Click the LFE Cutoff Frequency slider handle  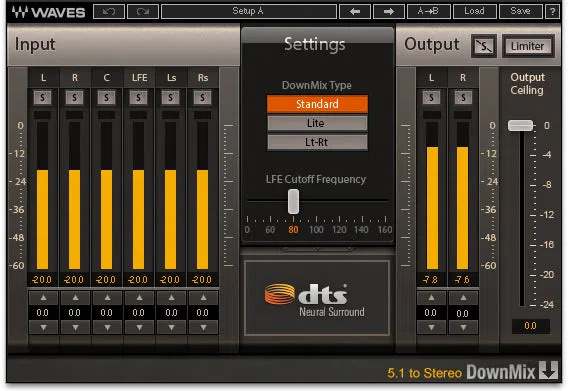(293, 201)
